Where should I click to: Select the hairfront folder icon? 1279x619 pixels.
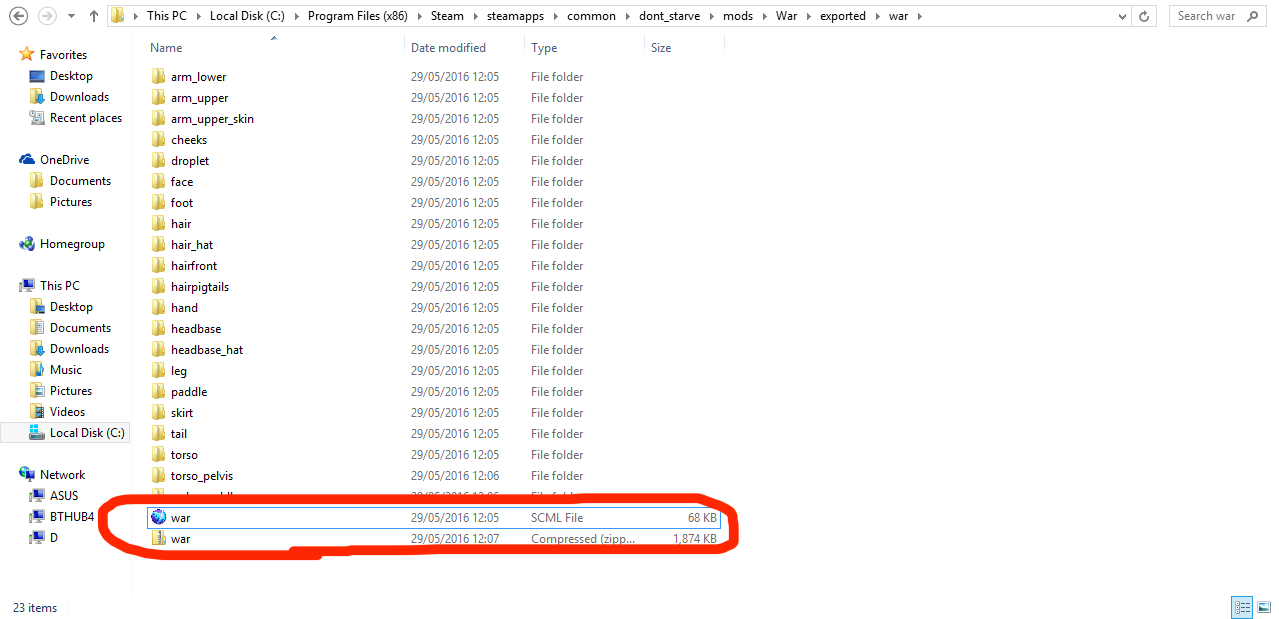click(158, 266)
